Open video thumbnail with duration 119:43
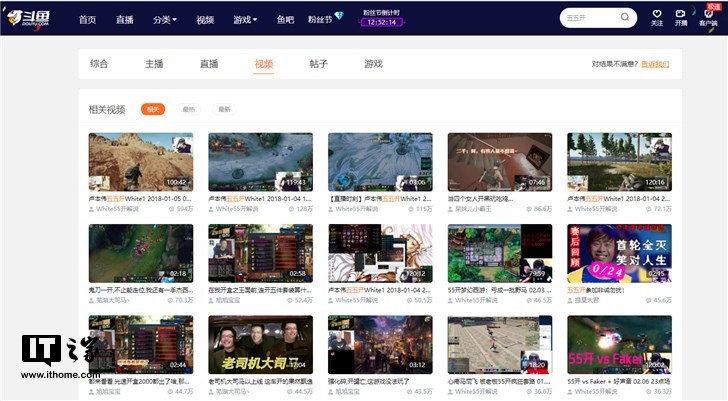The image size is (728, 401). click(x=260, y=162)
